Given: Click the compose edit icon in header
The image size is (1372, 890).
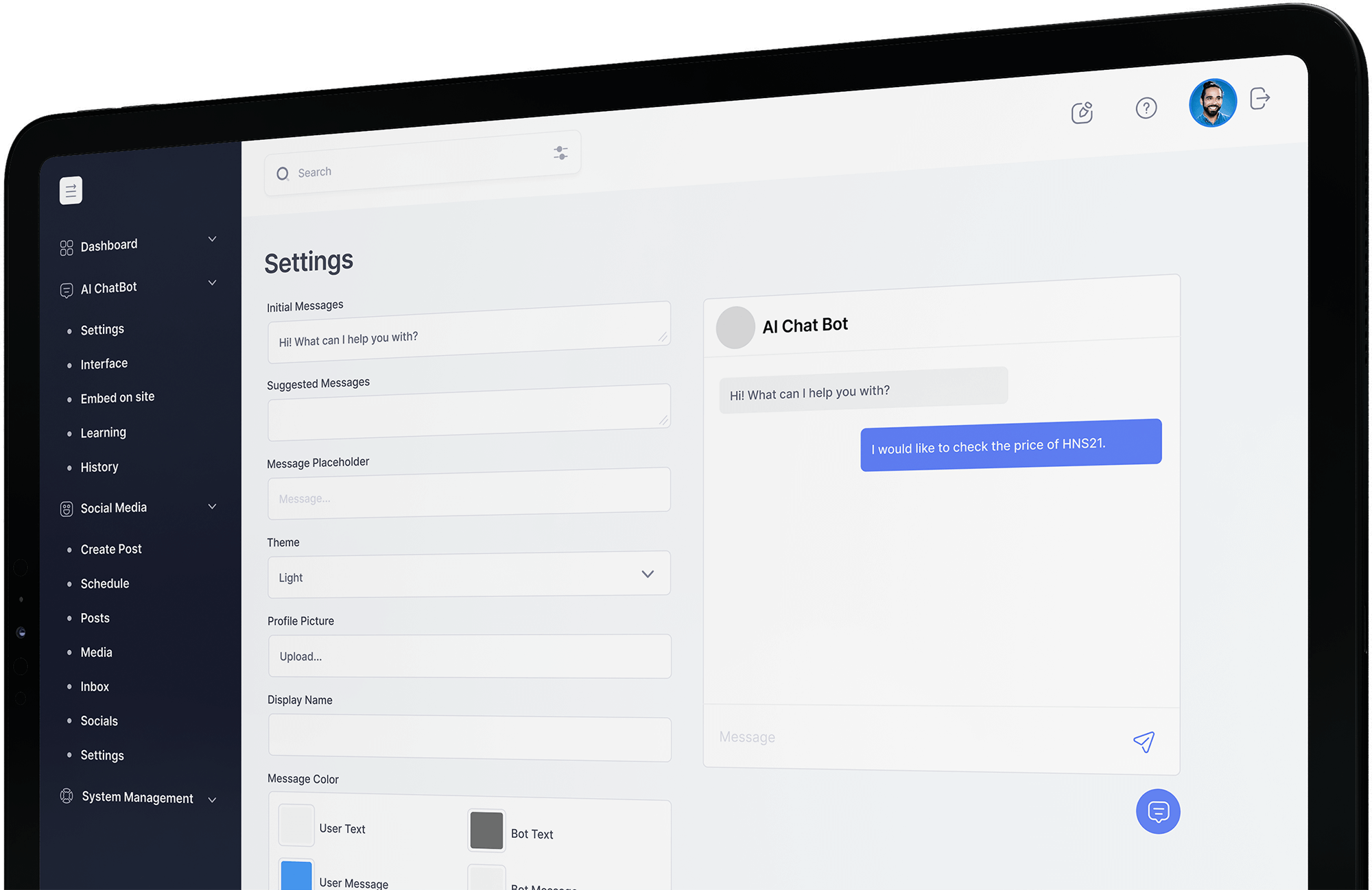Looking at the screenshot, I should point(1082,112).
